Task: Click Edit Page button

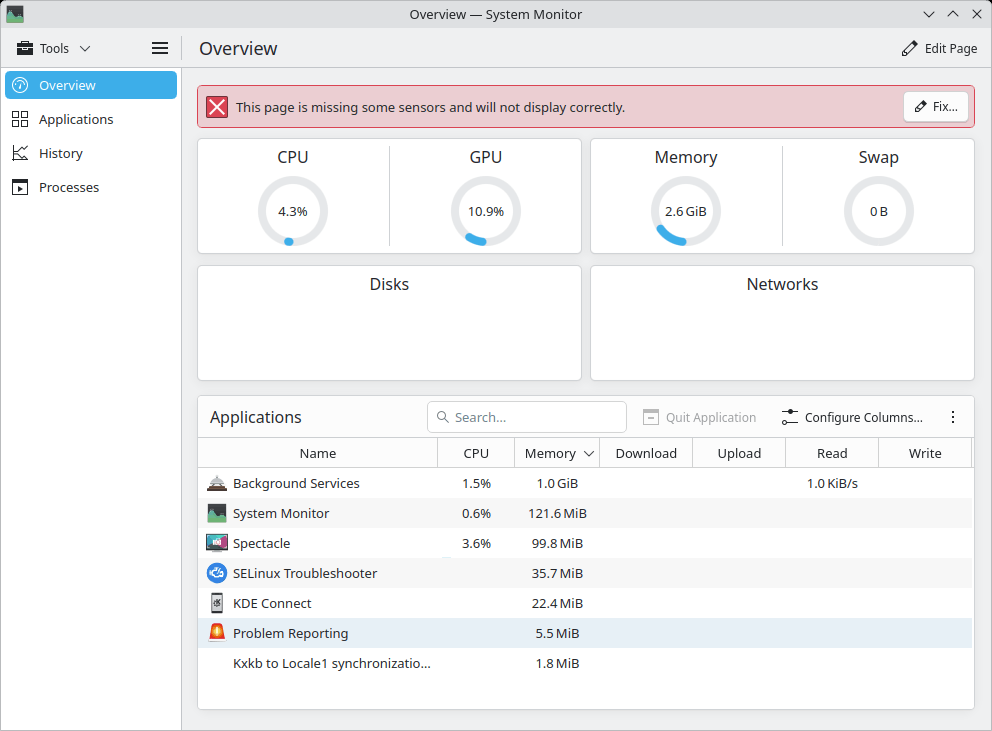Action: [x=939, y=48]
